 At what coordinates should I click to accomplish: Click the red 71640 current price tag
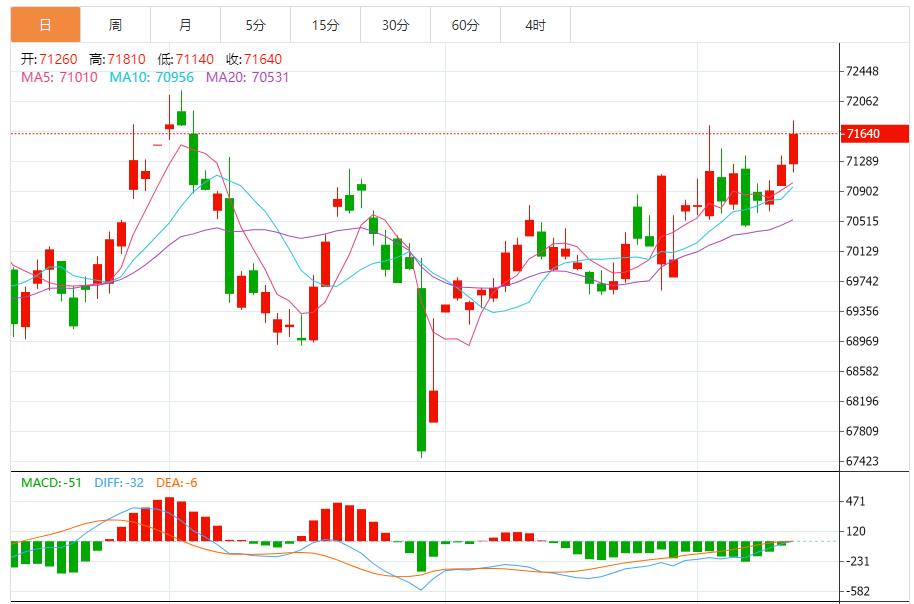pyautogui.click(x=874, y=134)
